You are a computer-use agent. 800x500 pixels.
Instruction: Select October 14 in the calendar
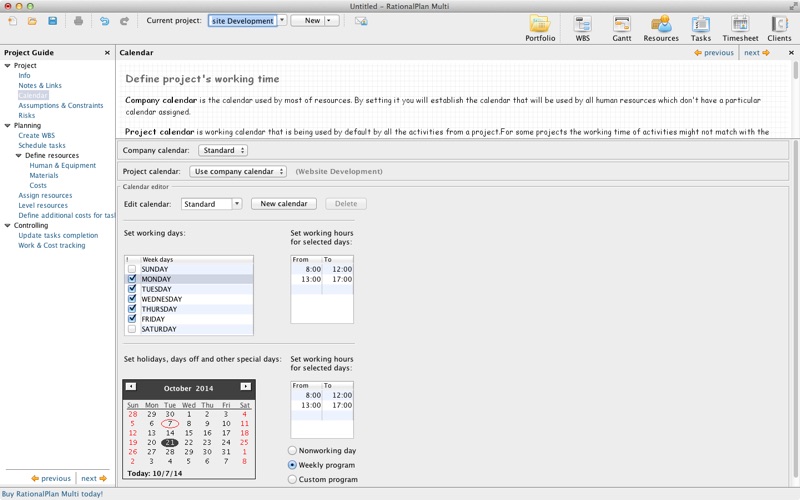[170, 433]
